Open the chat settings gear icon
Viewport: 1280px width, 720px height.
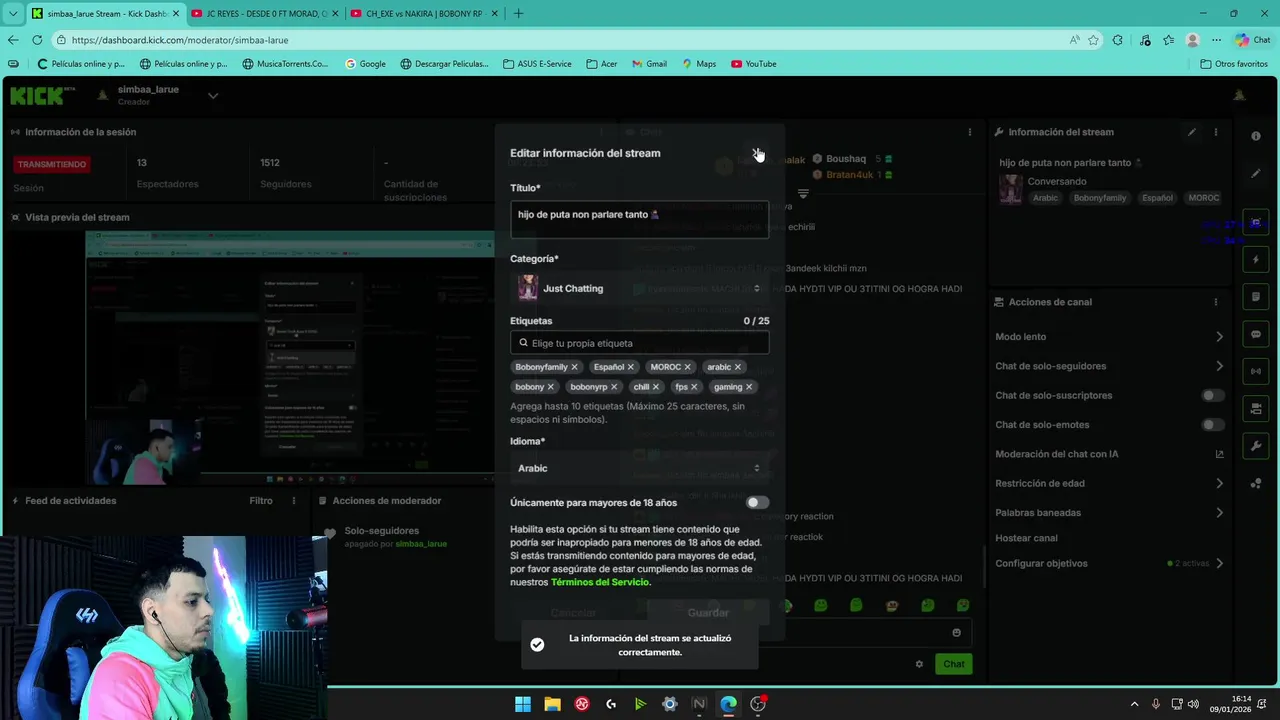click(x=919, y=664)
